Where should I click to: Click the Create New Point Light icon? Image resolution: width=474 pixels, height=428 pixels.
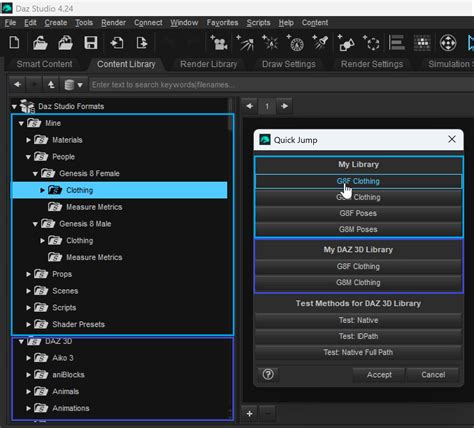(x=270, y=43)
